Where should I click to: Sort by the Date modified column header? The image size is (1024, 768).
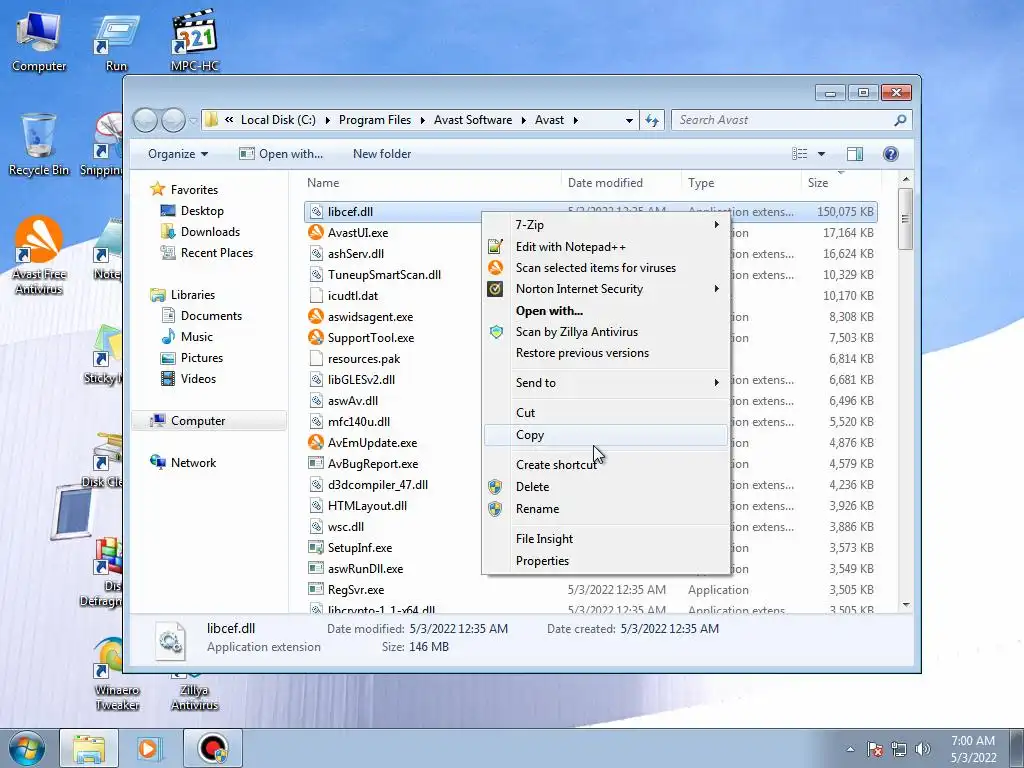tap(622, 183)
